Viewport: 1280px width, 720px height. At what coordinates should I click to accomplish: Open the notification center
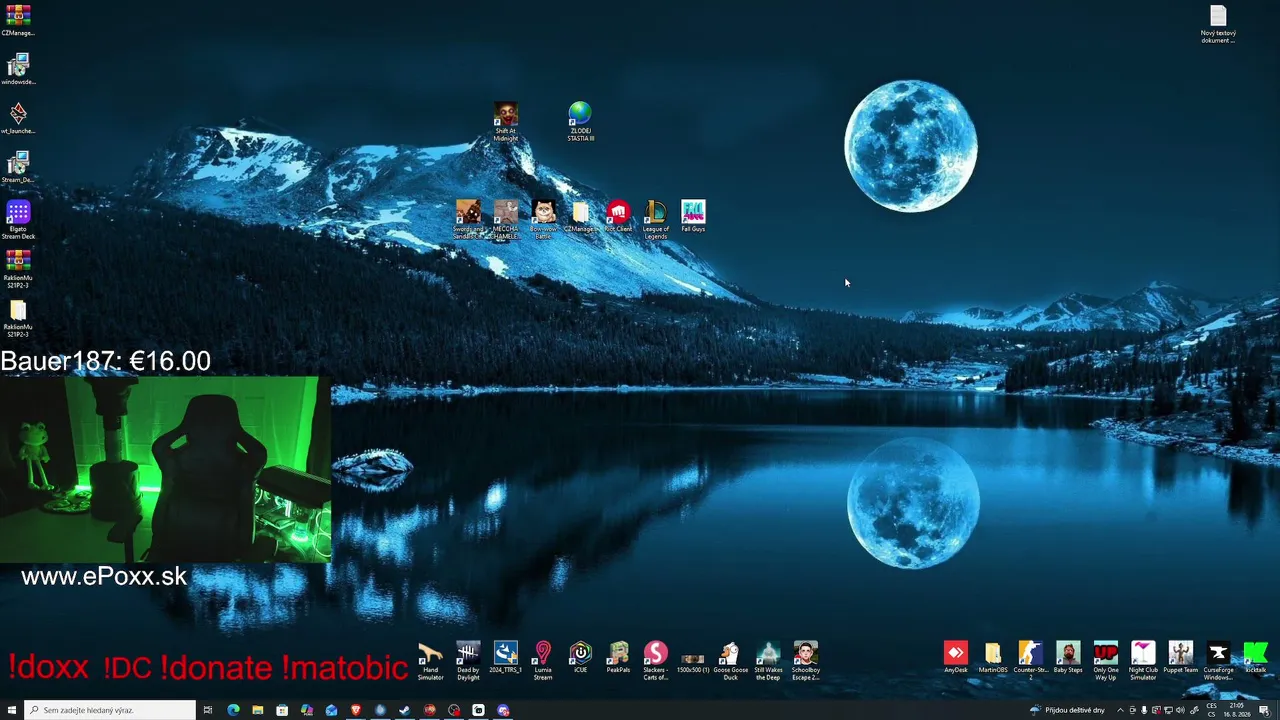tap(1265, 710)
